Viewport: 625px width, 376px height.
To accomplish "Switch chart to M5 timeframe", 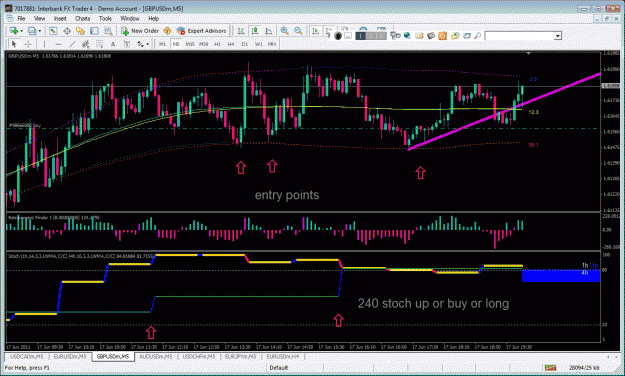I will (x=176, y=44).
